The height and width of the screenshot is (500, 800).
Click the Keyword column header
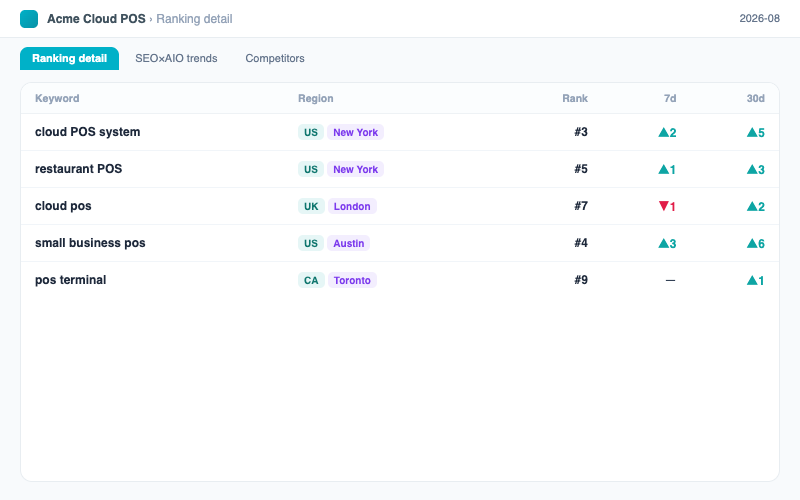[57, 98]
